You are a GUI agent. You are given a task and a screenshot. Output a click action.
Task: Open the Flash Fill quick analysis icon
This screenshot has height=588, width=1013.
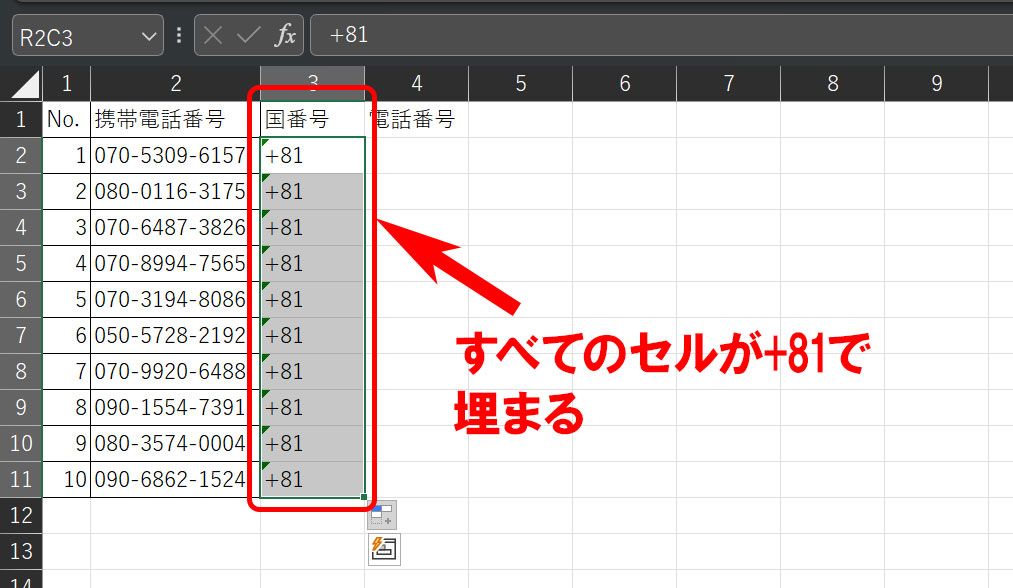tap(384, 549)
